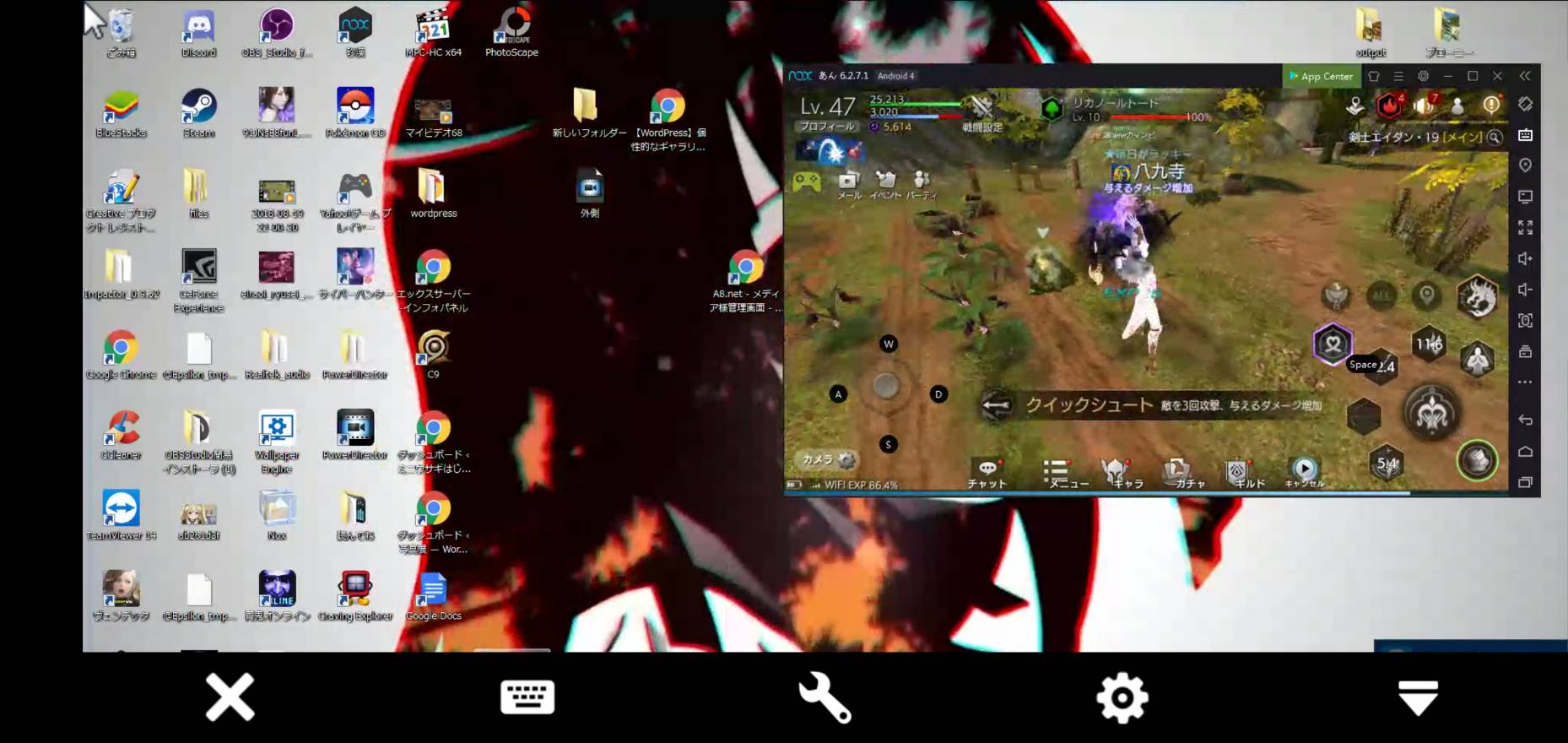Open the on-screen keyboard from bottom toolbar
Image resolution: width=1568 pixels, height=743 pixels.
[527, 697]
